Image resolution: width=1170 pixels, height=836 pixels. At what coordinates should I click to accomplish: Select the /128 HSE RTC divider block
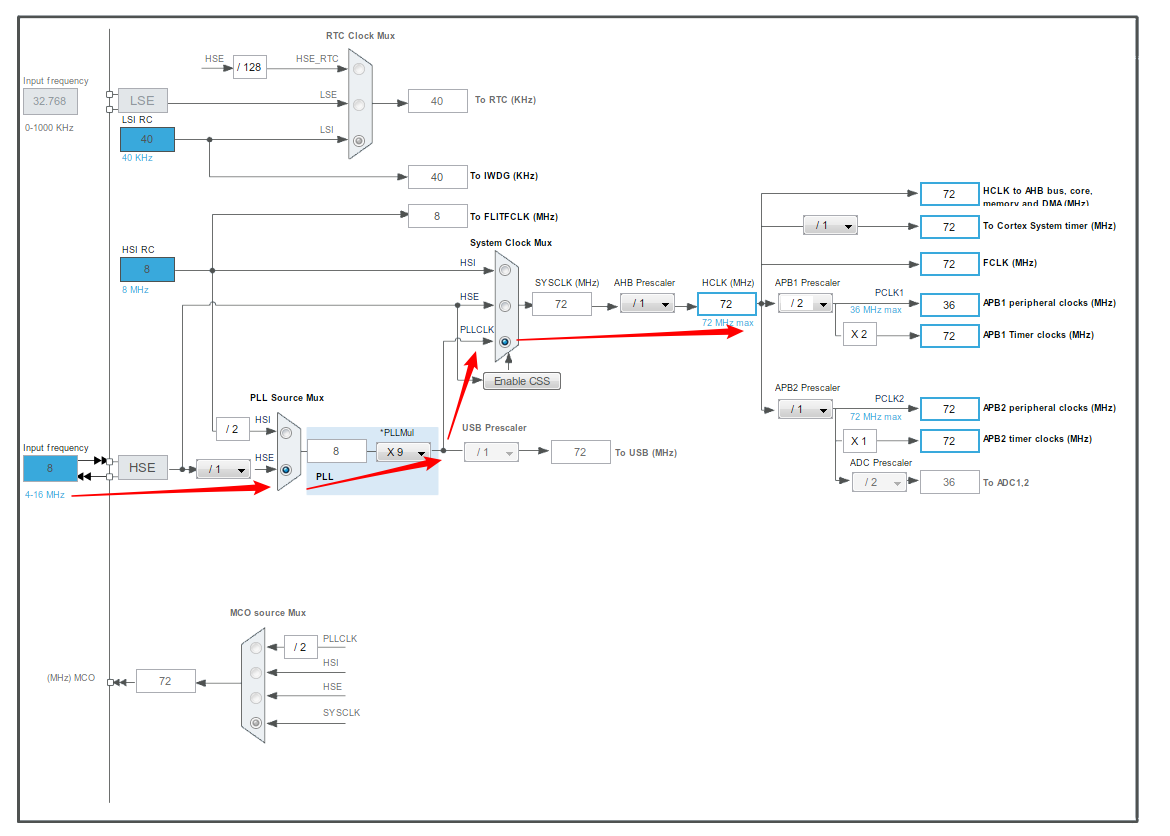click(248, 67)
